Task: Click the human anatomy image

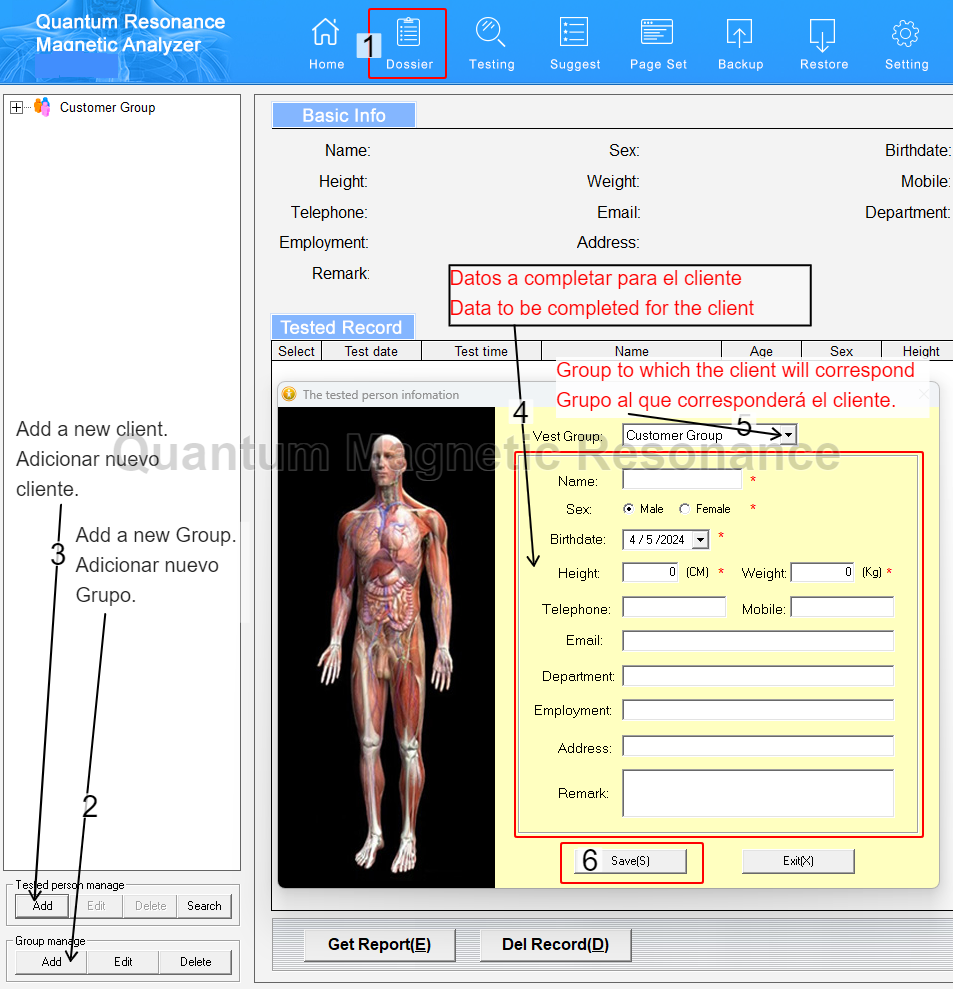Action: tap(386, 647)
